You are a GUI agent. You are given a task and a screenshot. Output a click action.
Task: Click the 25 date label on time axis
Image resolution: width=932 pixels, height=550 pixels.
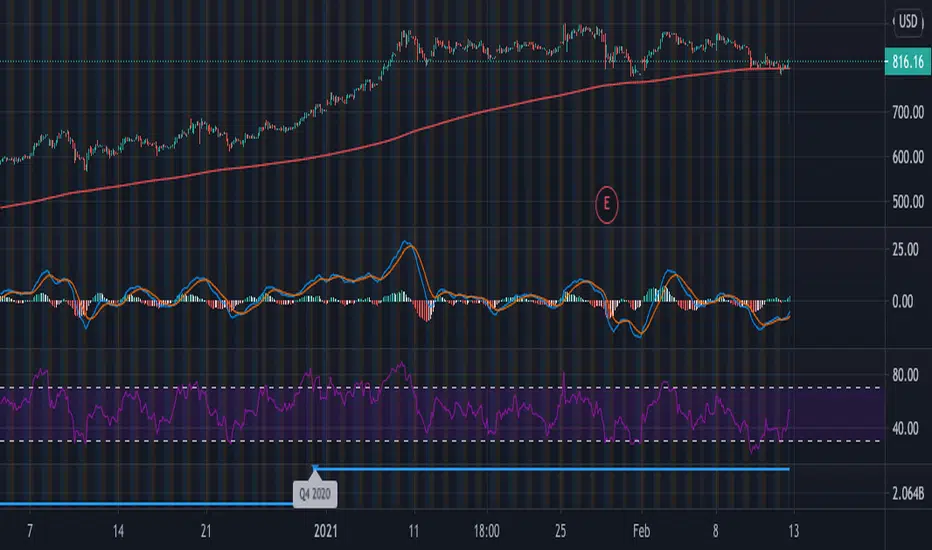pyautogui.click(x=561, y=531)
